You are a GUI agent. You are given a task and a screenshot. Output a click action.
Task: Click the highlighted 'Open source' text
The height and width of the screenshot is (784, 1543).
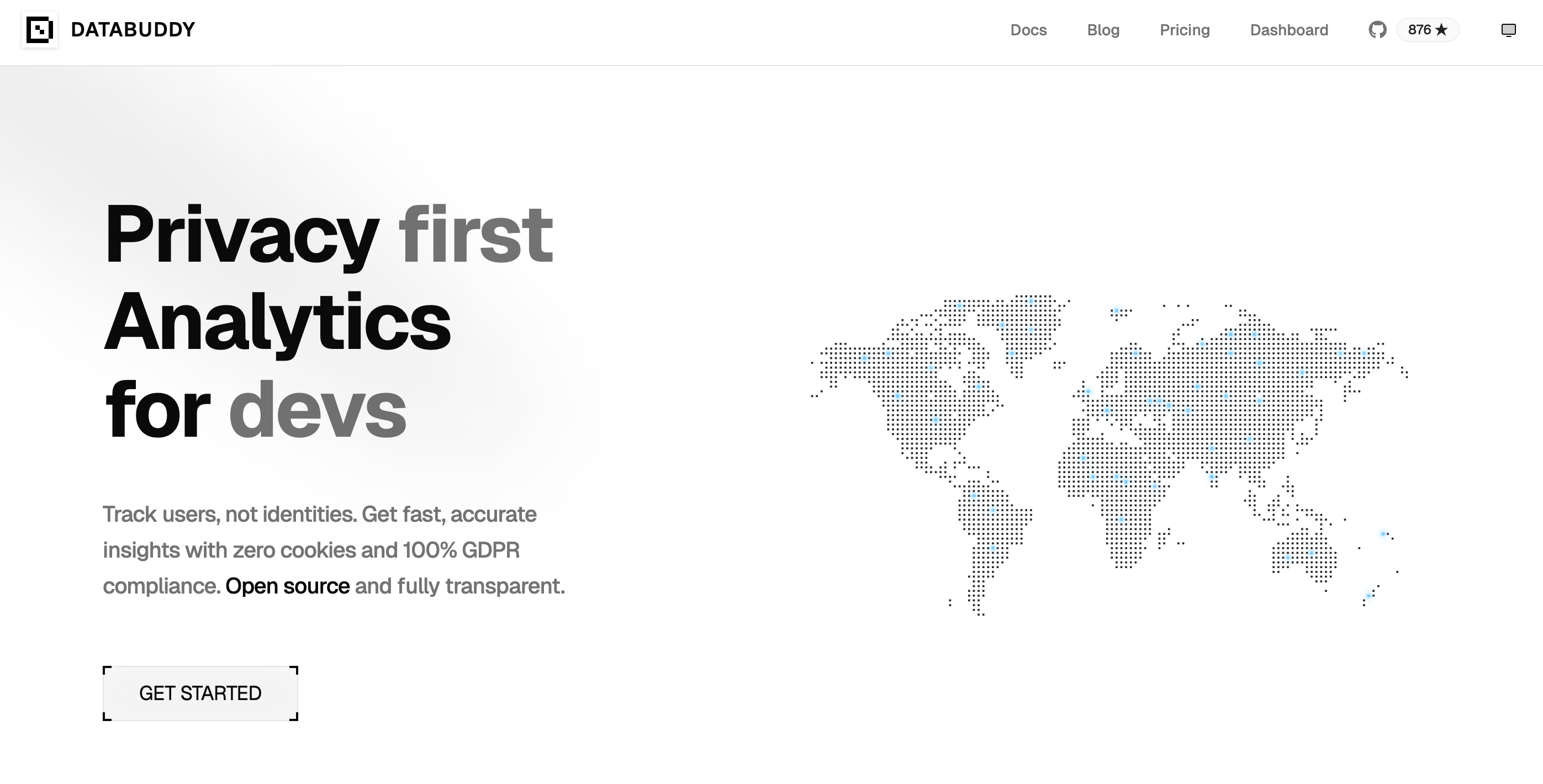[287, 586]
